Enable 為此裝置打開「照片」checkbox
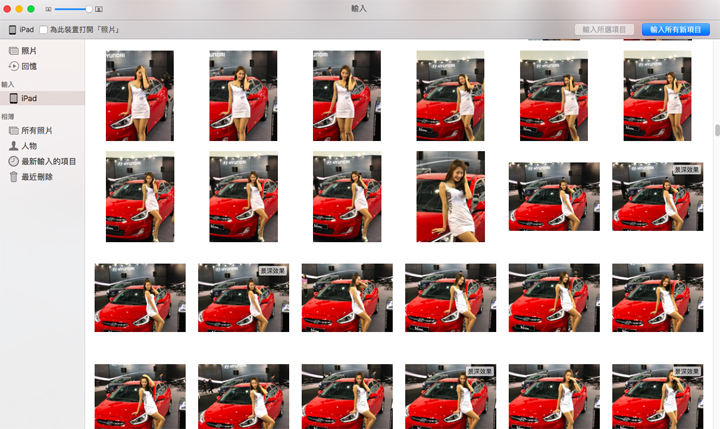Image resolution: width=720 pixels, height=429 pixels. tap(43, 30)
